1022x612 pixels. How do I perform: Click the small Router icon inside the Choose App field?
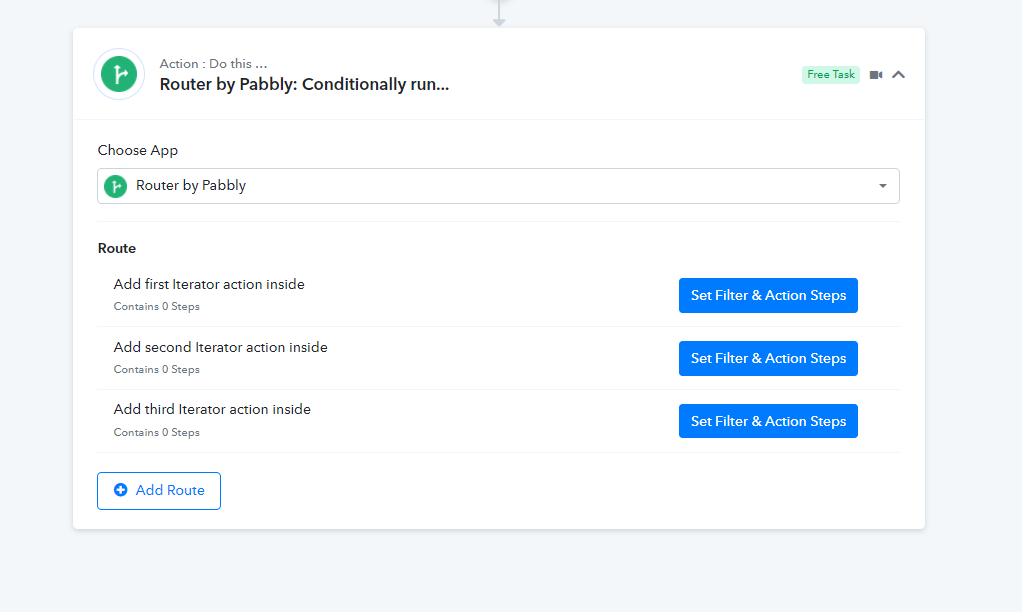(115, 186)
